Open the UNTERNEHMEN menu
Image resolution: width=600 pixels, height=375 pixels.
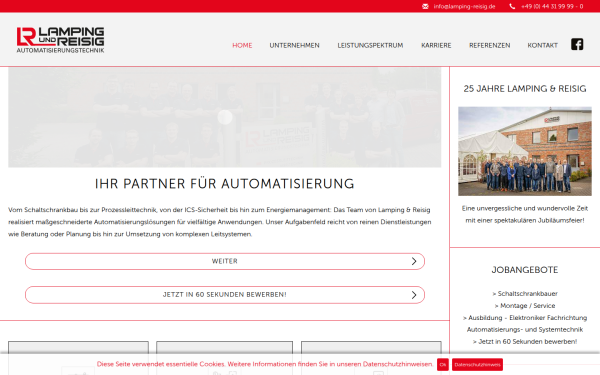coord(294,45)
